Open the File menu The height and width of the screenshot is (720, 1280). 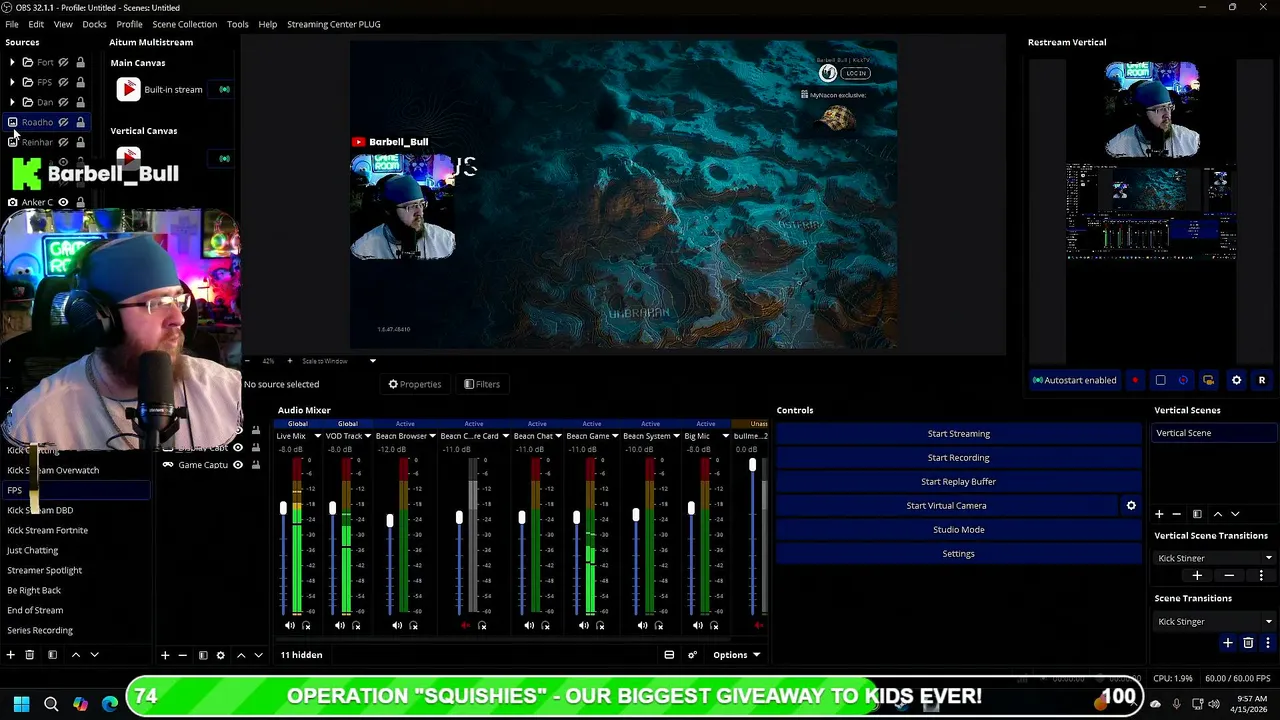[x=12, y=24]
